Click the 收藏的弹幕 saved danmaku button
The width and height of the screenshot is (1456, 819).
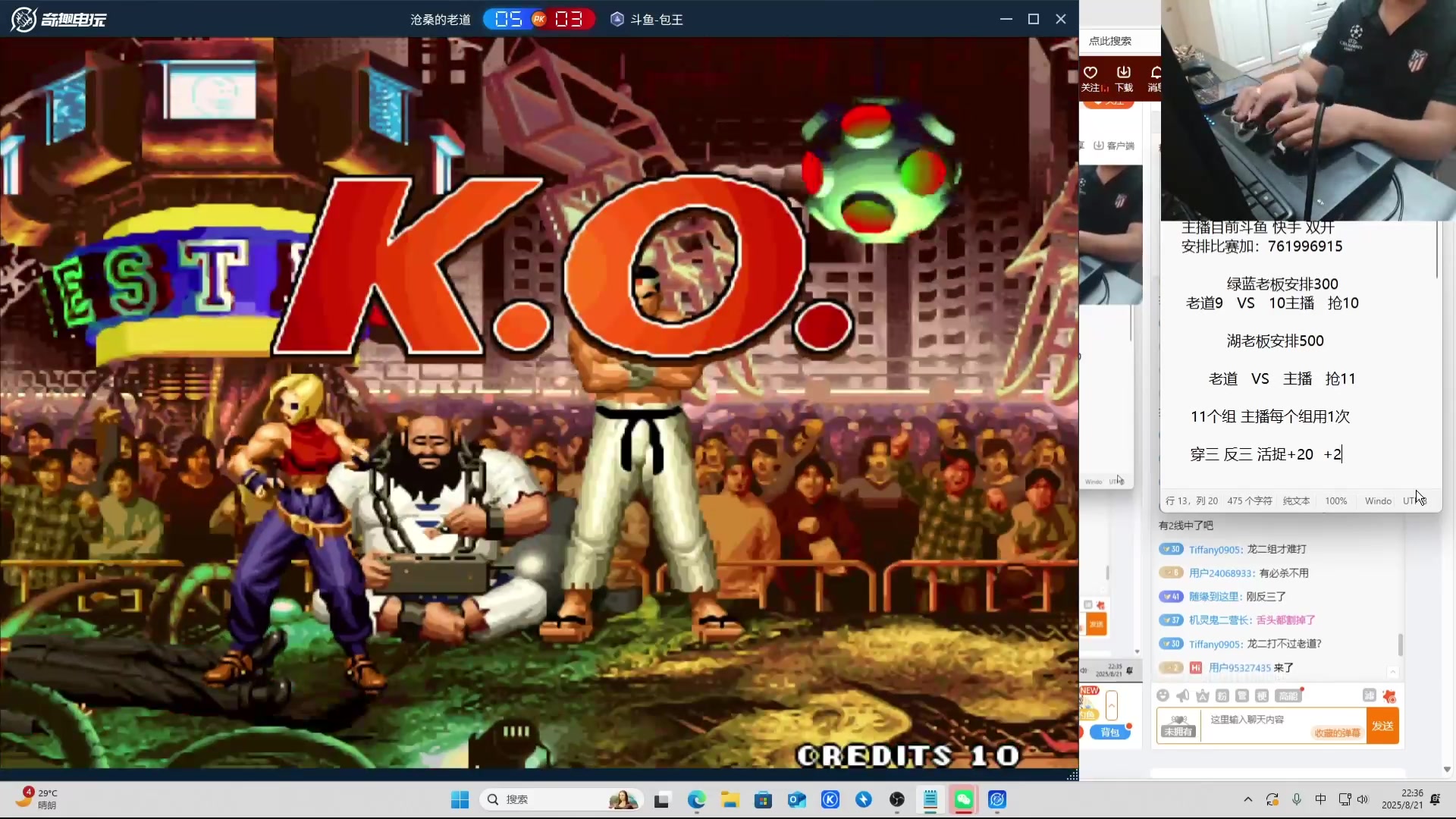tap(1337, 733)
